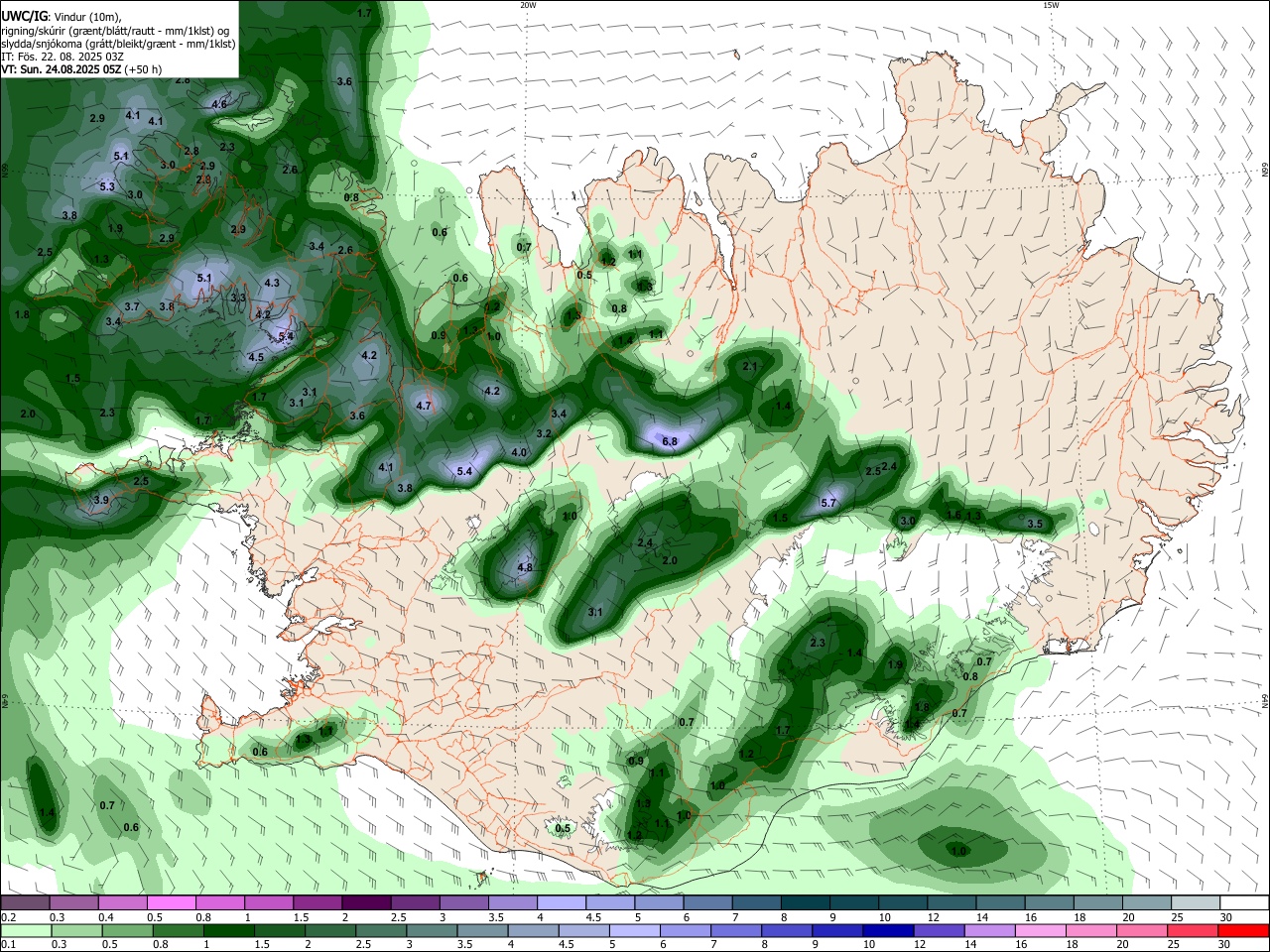Select the 0.1 label on bottom legend row
The image size is (1270, 952).
pos(7,945)
